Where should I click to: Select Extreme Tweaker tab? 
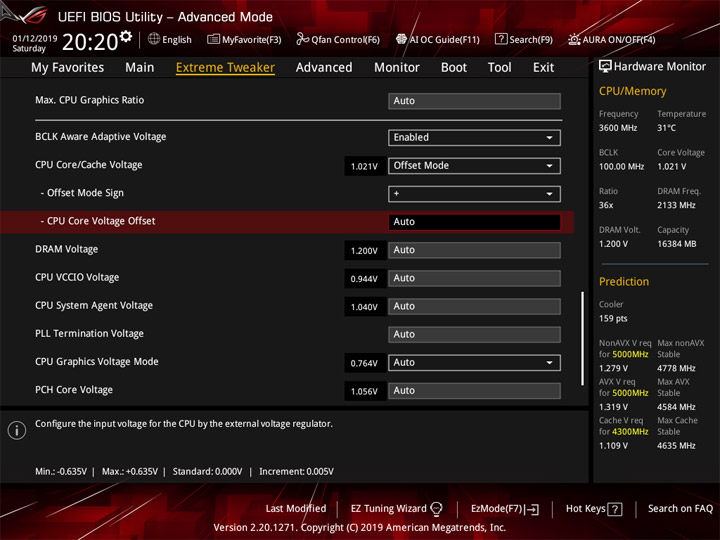coord(225,68)
